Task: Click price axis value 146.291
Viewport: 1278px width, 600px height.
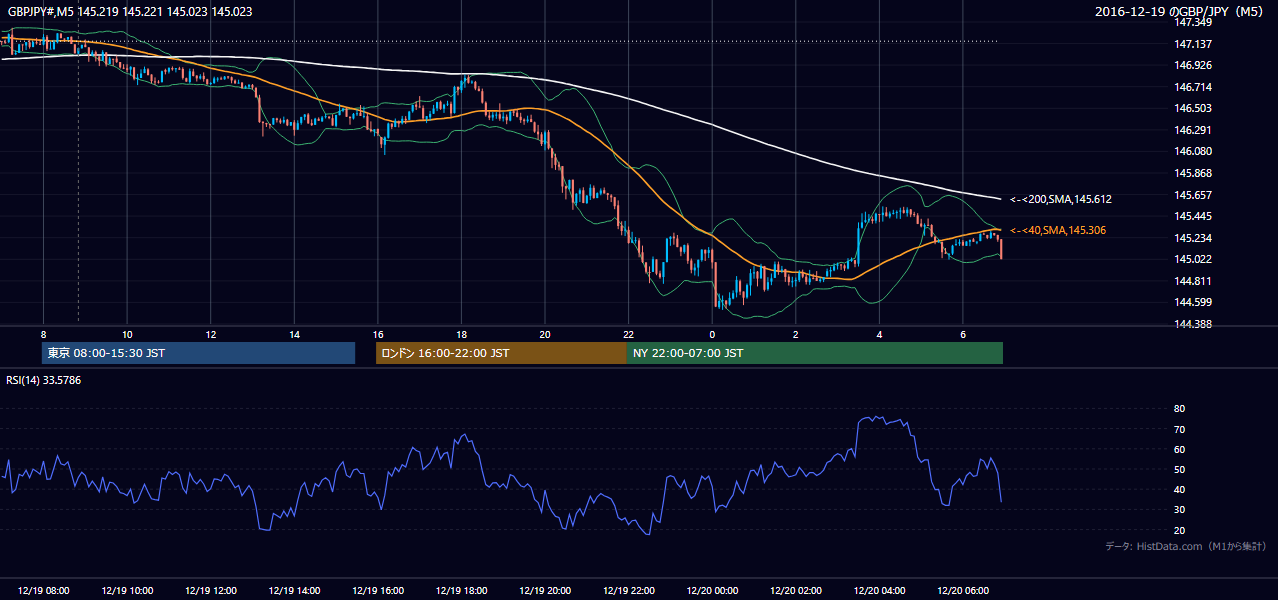Action: tap(1193, 130)
